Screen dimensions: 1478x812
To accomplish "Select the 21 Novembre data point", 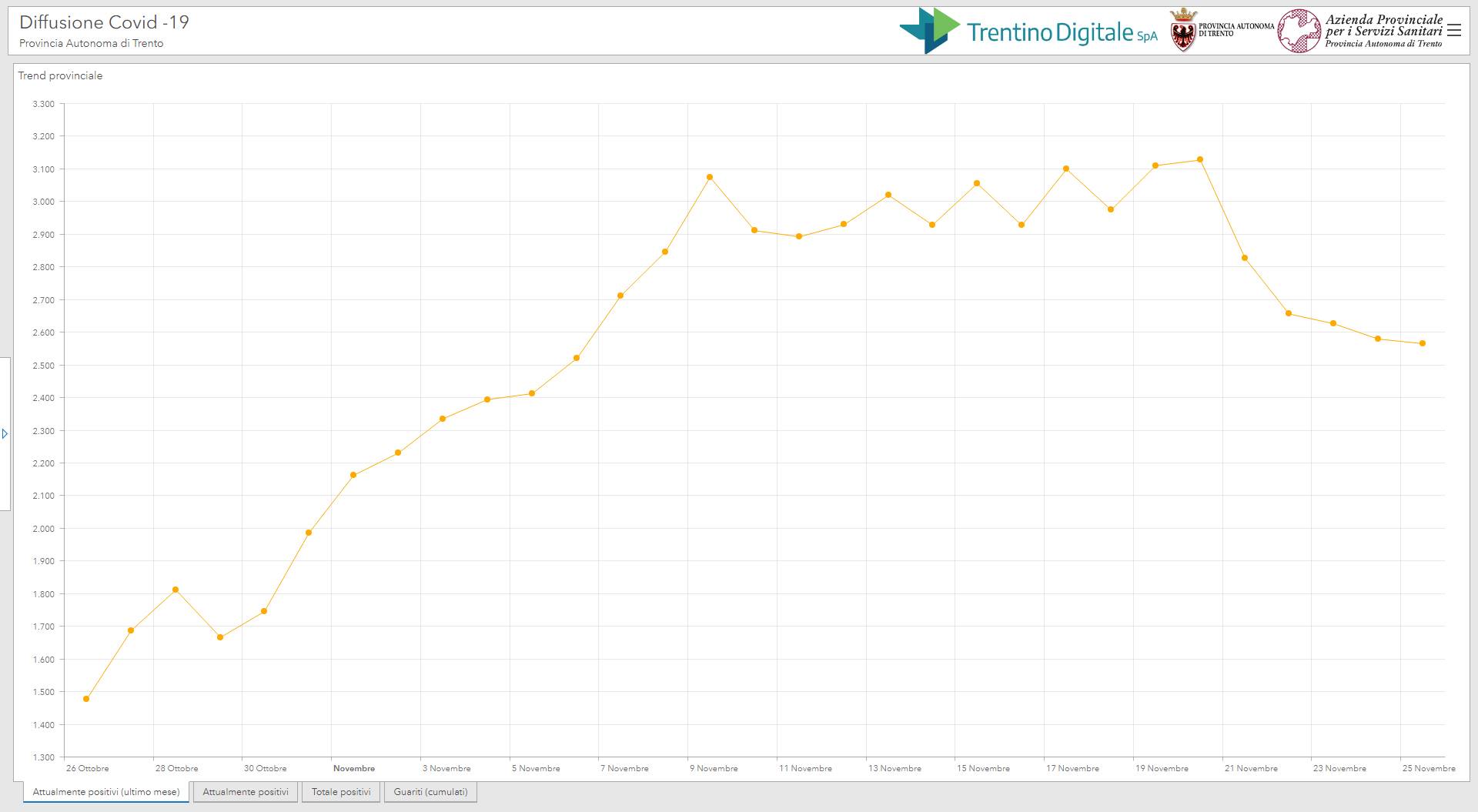I will click(1245, 258).
